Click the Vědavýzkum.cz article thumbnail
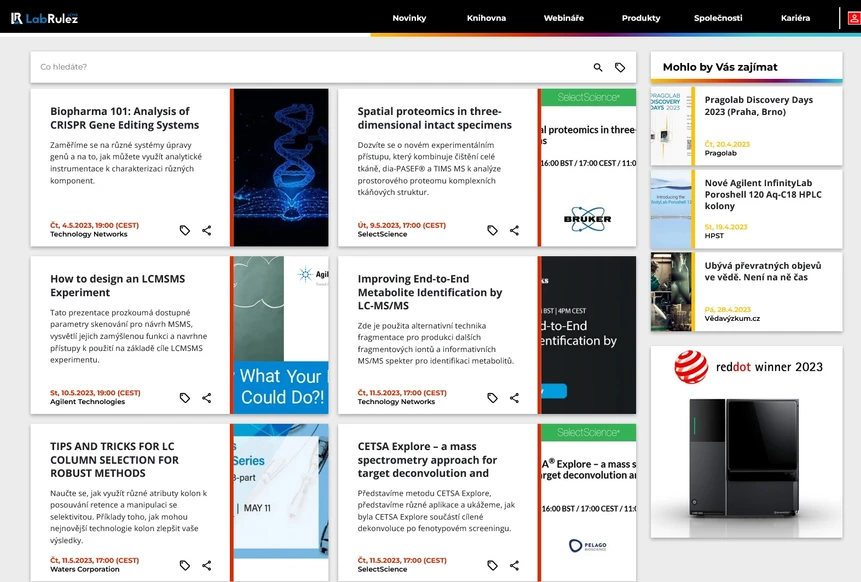The height and width of the screenshot is (582, 861). pyautogui.click(x=671, y=292)
